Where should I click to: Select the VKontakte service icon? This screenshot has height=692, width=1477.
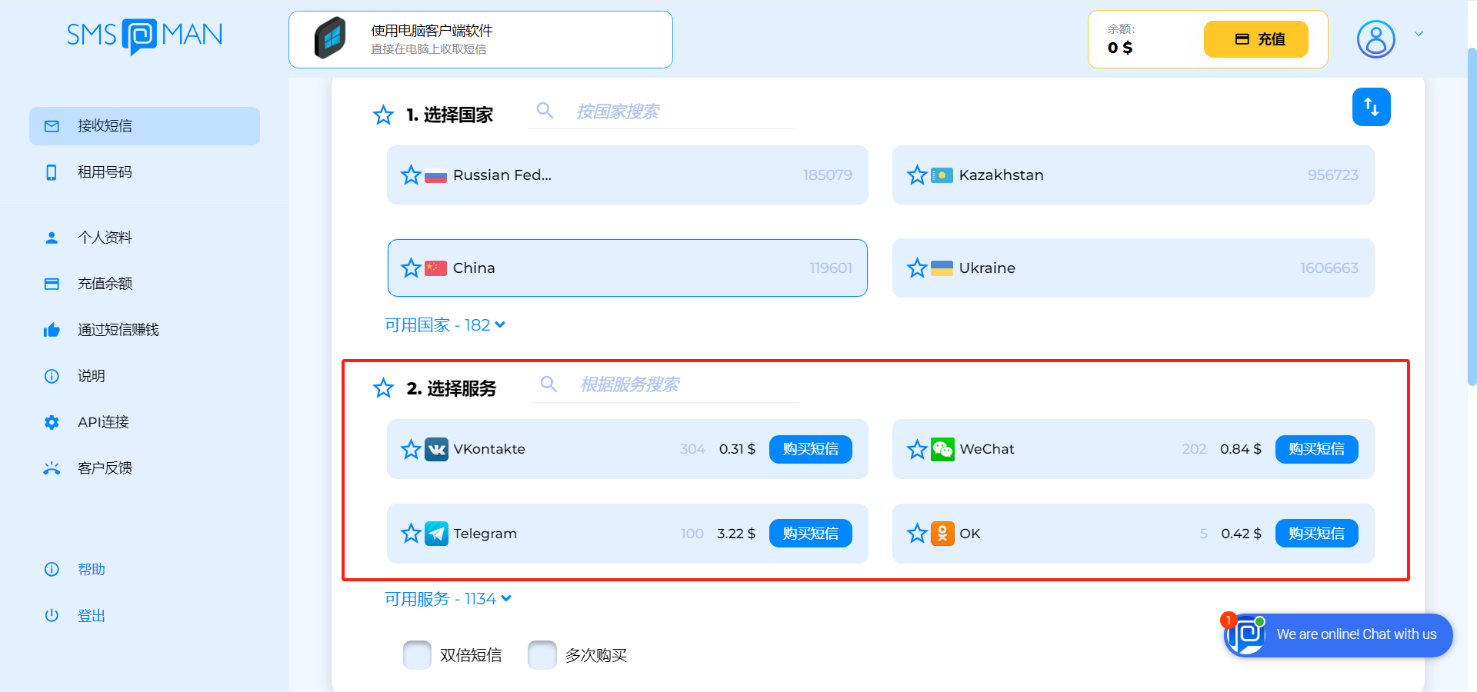pos(437,449)
